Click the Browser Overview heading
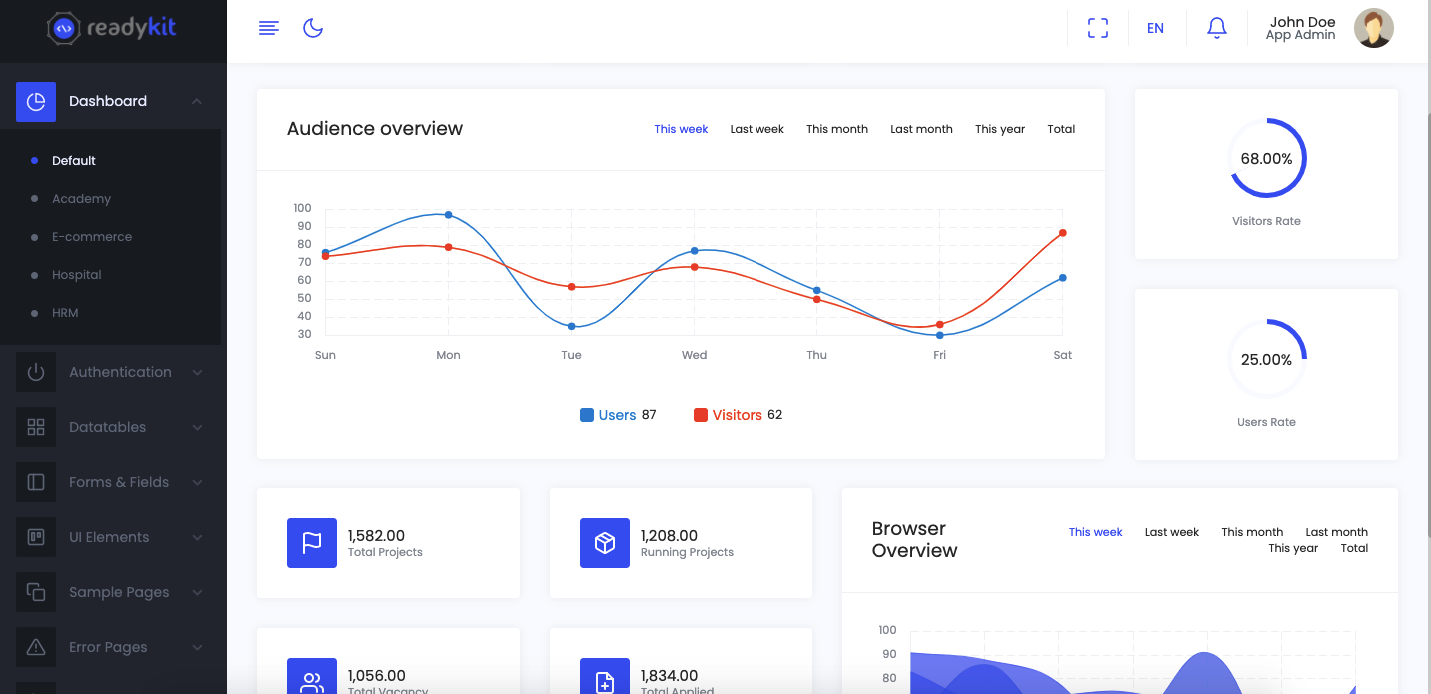Screen dimensions: 1431x694 pyautogui.click(x=914, y=540)
